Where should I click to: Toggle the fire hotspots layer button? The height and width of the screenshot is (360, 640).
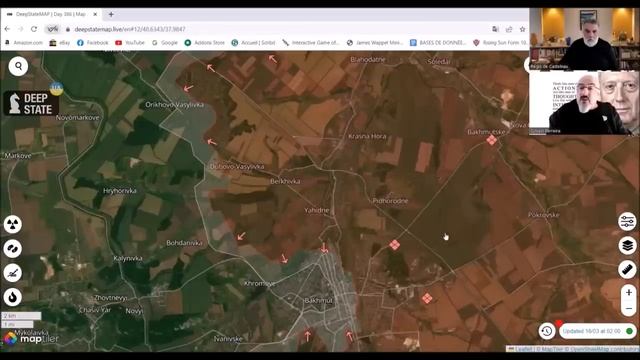[x=13, y=297]
